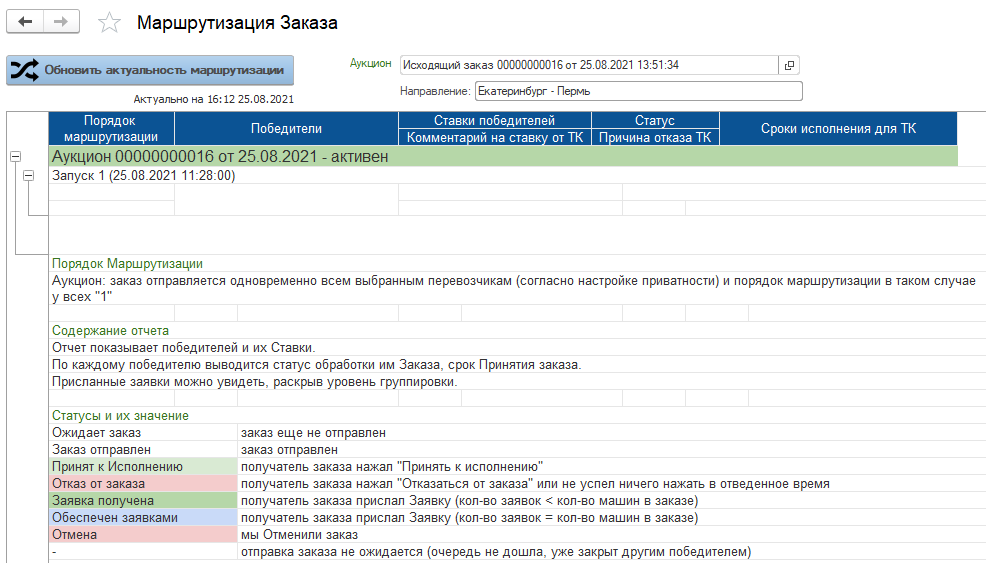Click into the Направление field
Viewport: 986px width, 563px height.
point(638,91)
